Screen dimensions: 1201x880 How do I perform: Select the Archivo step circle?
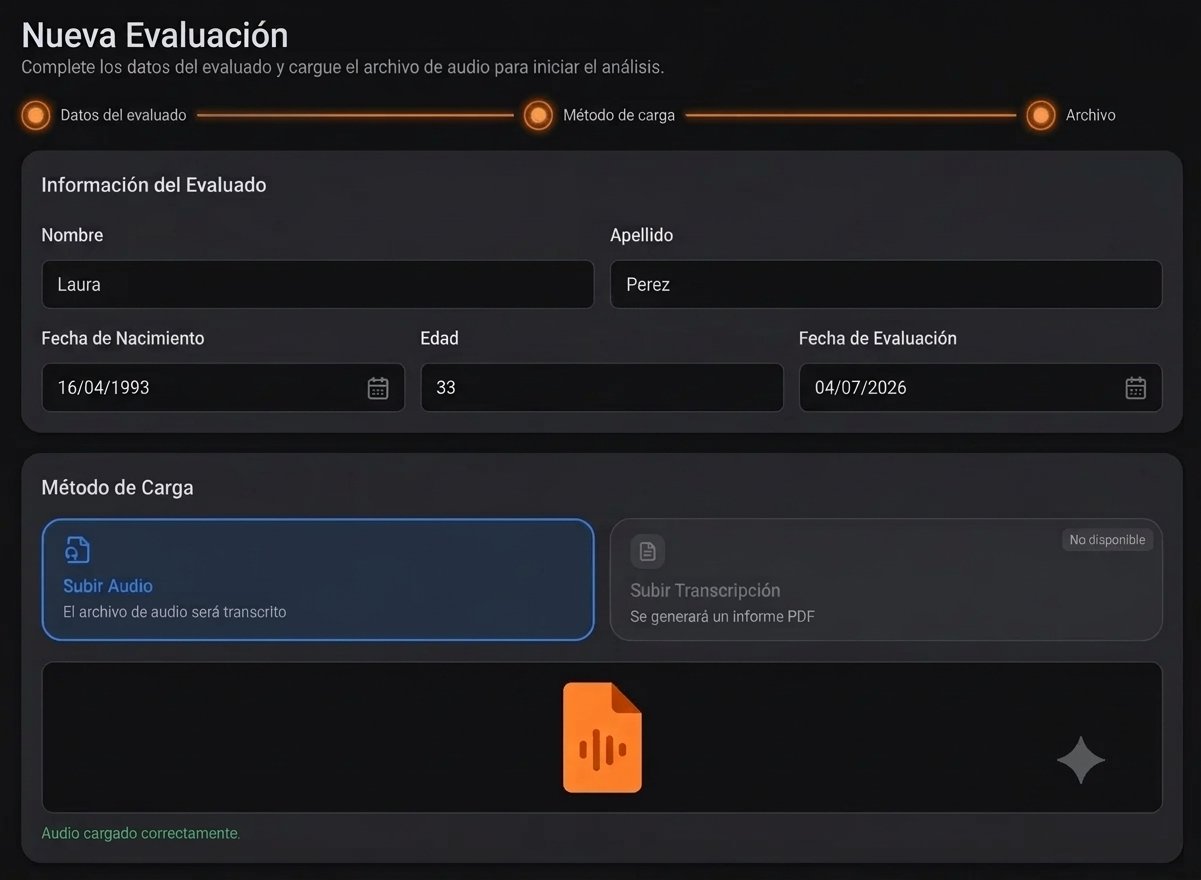[1041, 115]
